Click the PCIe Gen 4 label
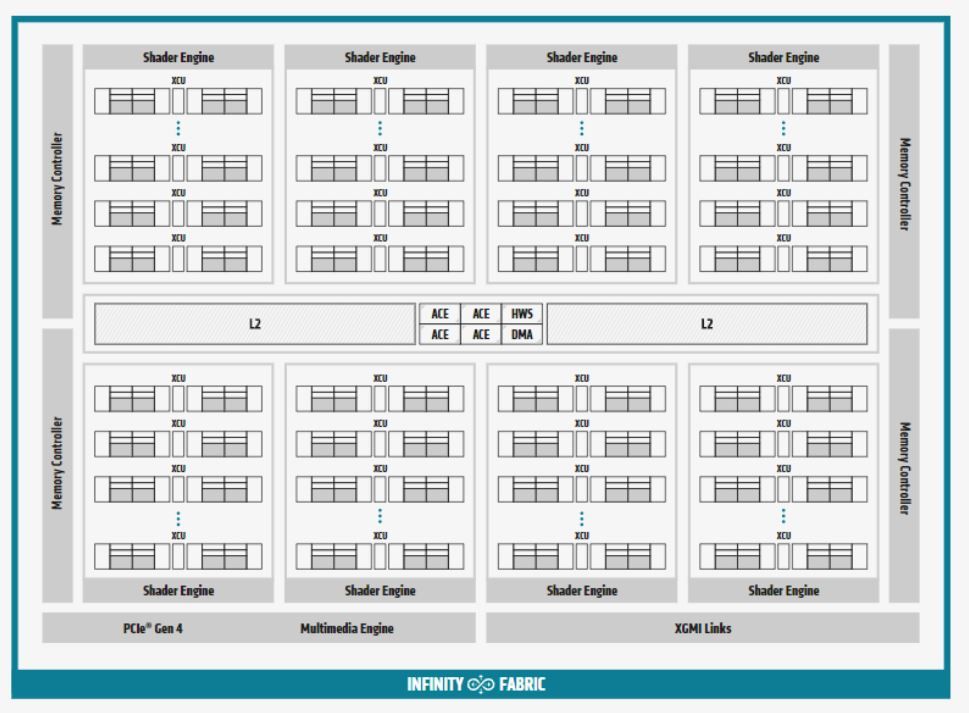The height and width of the screenshot is (713, 969). click(x=153, y=628)
